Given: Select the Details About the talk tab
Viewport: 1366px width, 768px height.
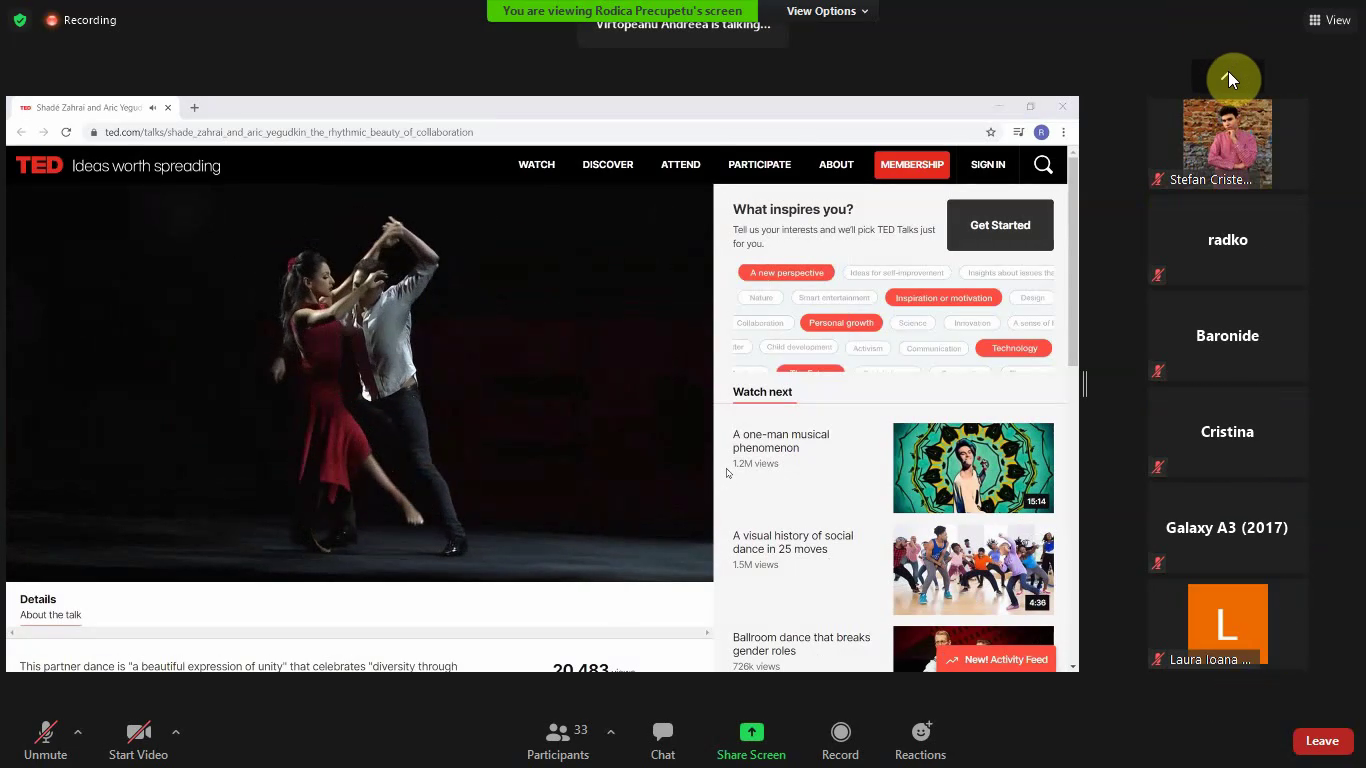Looking at the screenshot, I should click(x=50, y=607).
